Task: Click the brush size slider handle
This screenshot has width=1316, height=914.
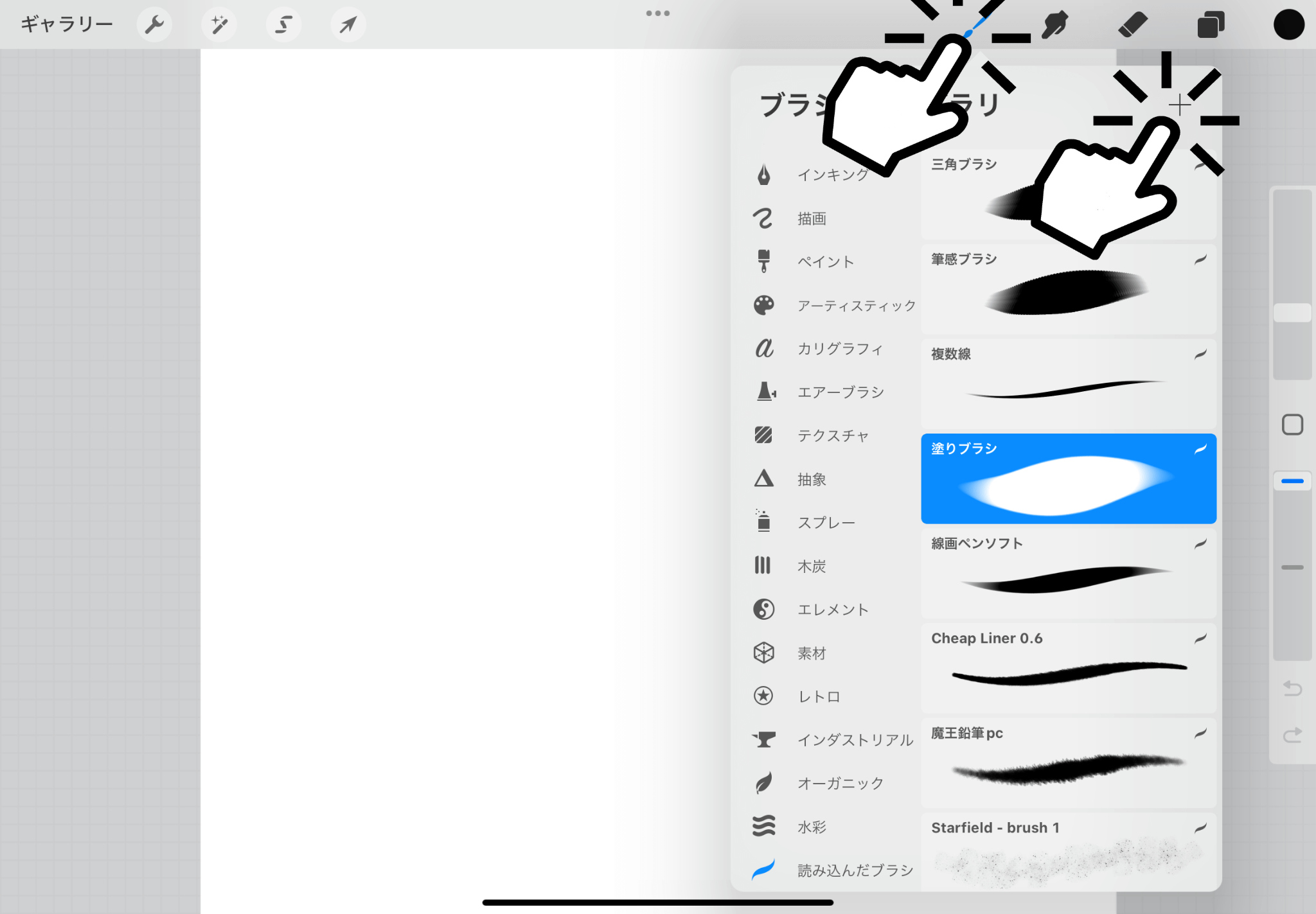Action: click(1292, 313)
